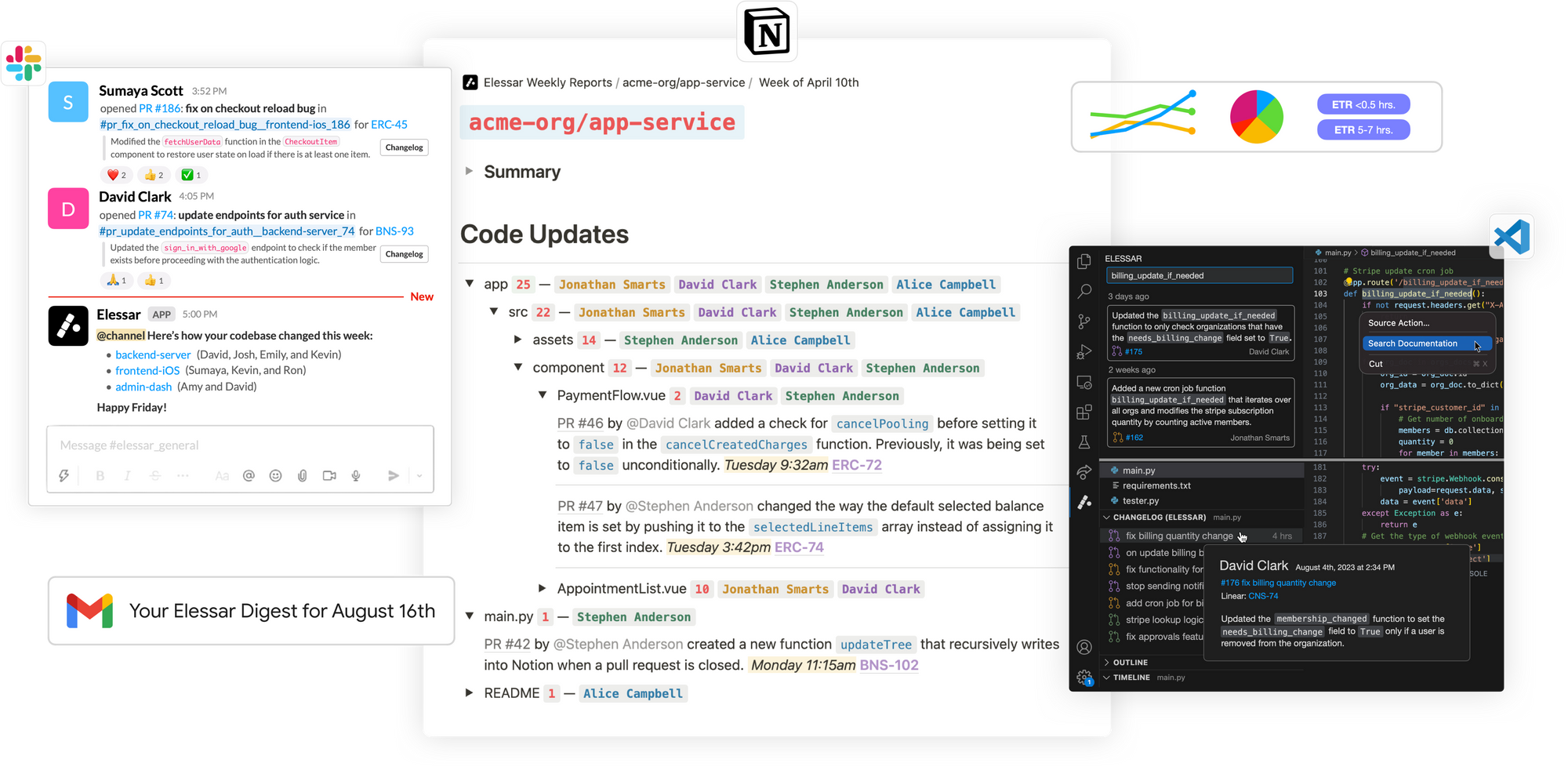The image size is (1568, 767).
Task: Expand the assets 14 toggle in Notion
Action: [x=517, y=340]
